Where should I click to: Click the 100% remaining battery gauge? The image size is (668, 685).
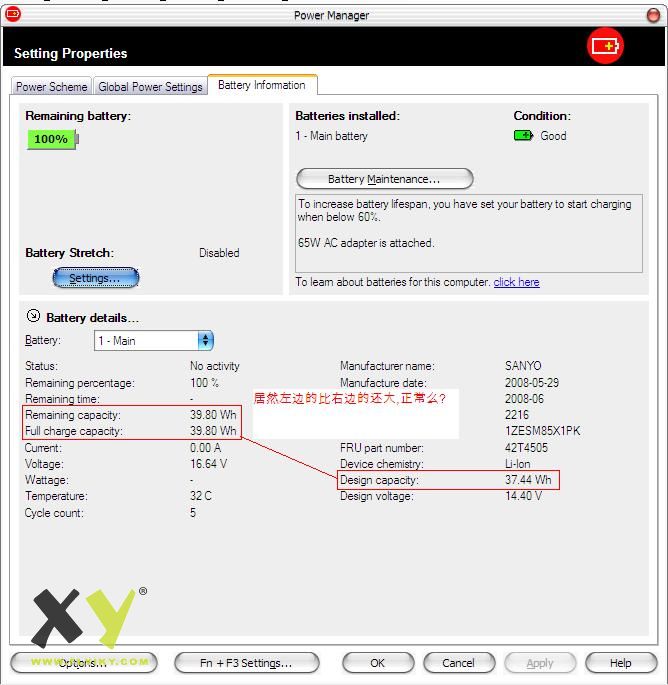[x=52, y=139]
